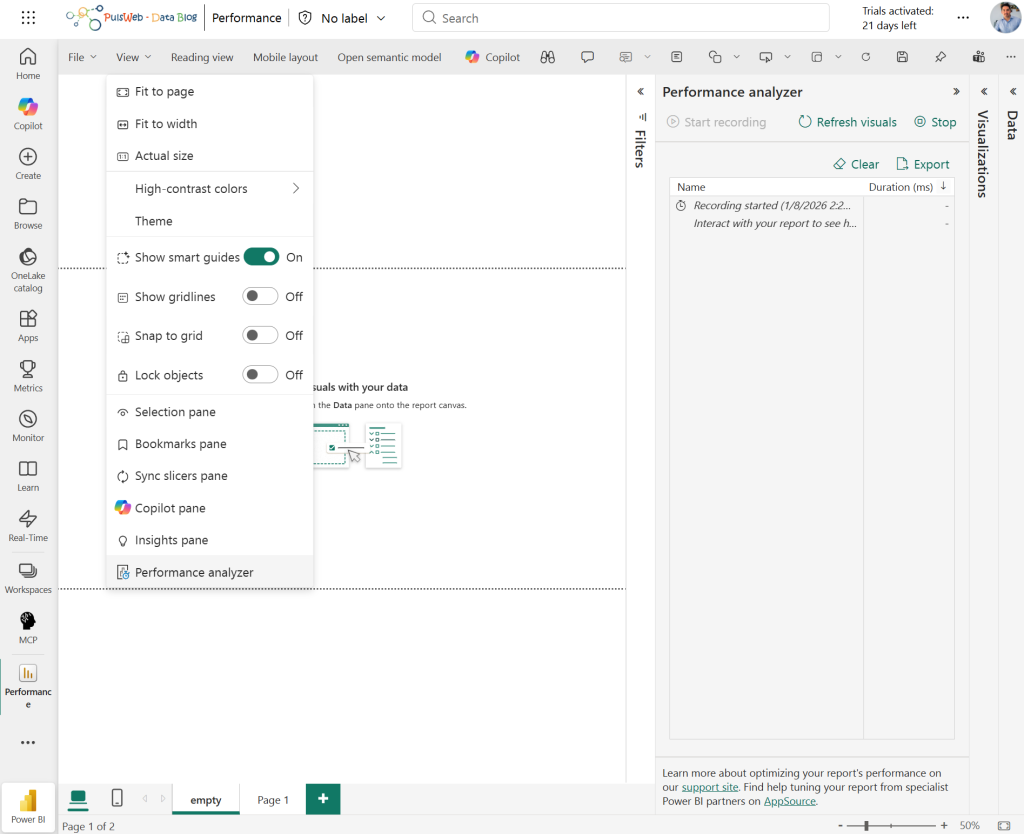Switch to the Page 1 tab

point(273,800)
